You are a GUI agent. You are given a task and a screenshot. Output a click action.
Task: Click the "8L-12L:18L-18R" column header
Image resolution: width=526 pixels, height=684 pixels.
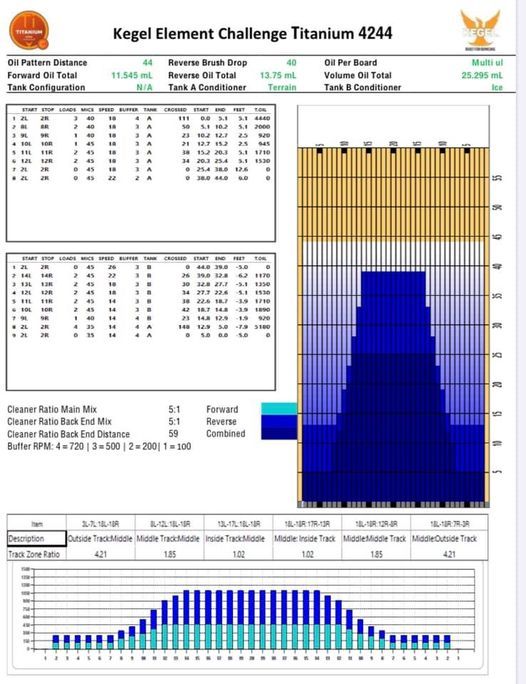[169, 523]
